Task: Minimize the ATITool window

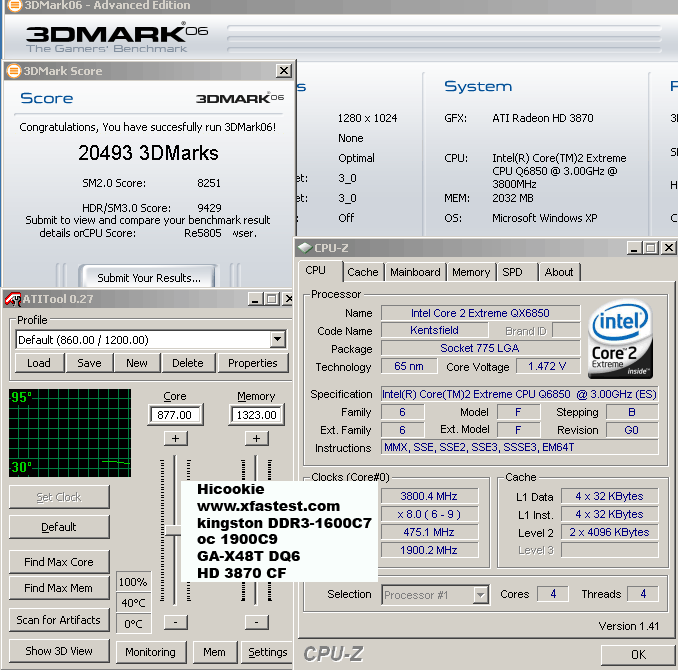Action: [256, 298]
